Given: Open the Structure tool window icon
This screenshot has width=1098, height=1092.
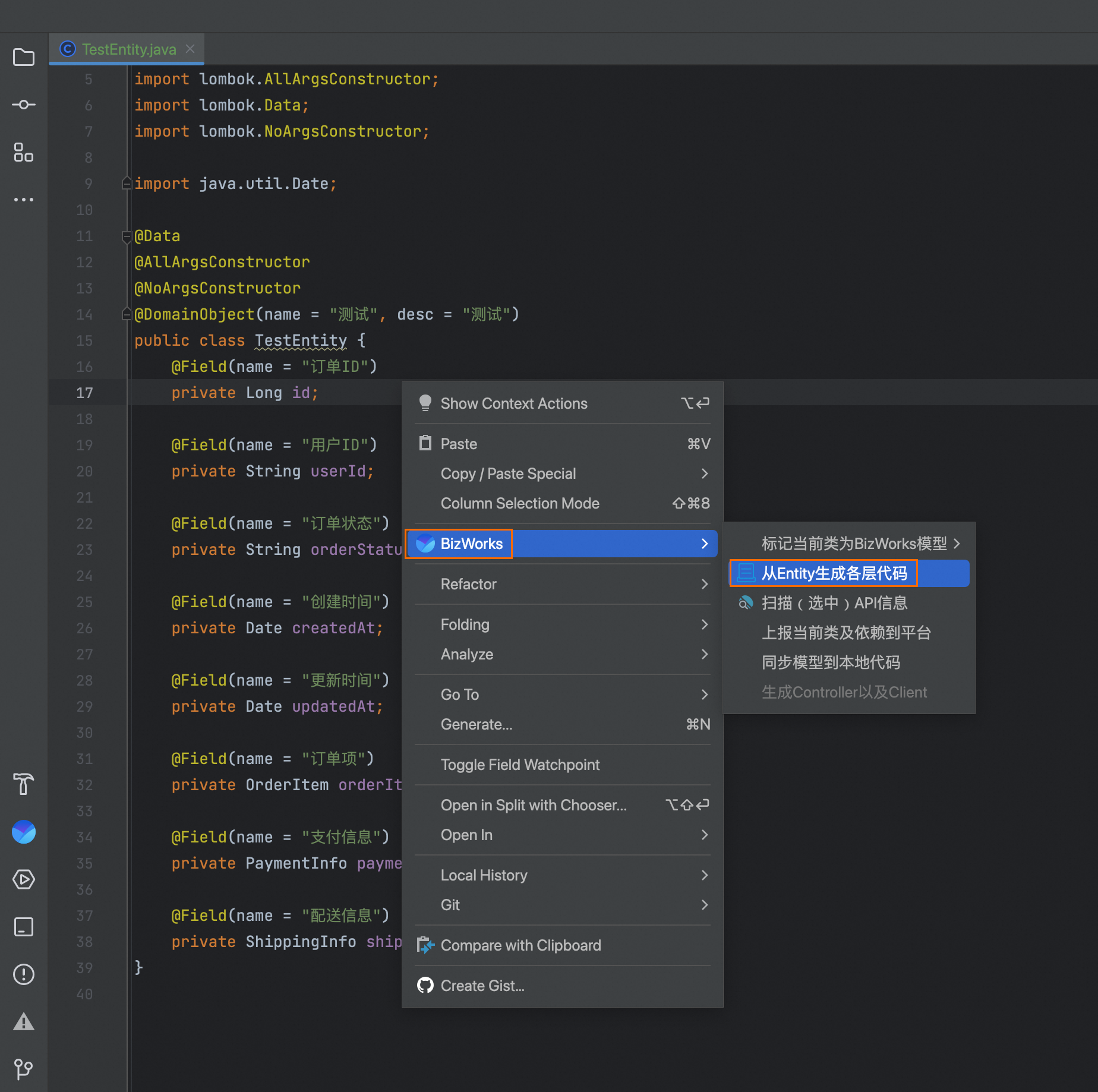Looking at the screenshot, I should (x=24, y=152).
